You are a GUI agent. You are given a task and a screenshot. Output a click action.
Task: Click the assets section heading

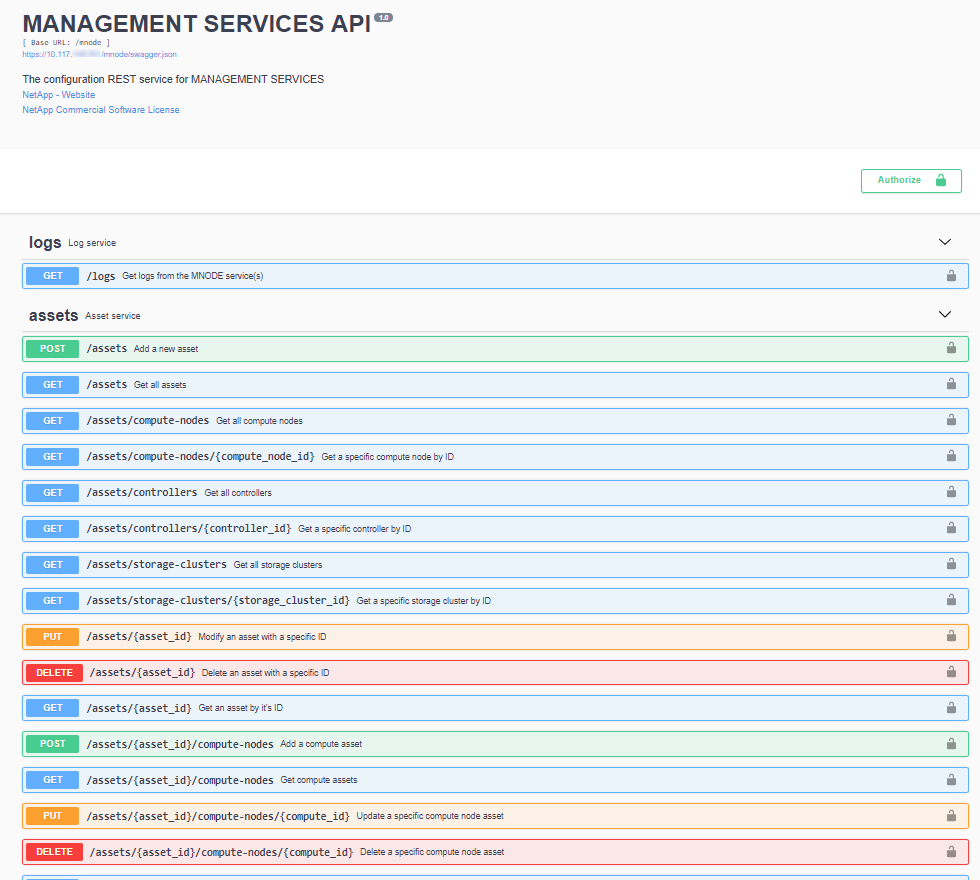pyautogui.click(x=53, y=316)
